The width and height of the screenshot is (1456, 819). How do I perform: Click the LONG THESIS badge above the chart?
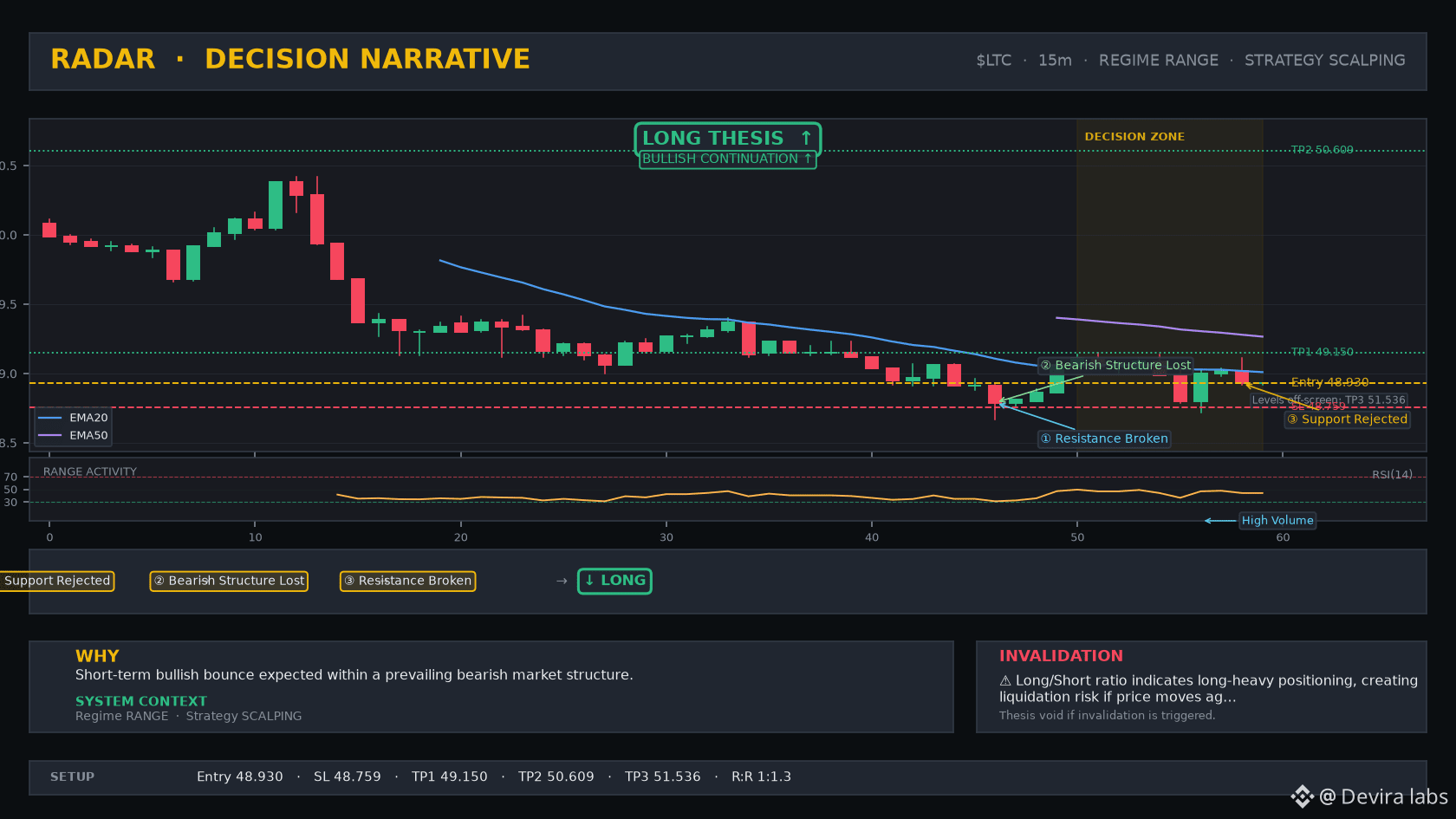tap(727, 139)
